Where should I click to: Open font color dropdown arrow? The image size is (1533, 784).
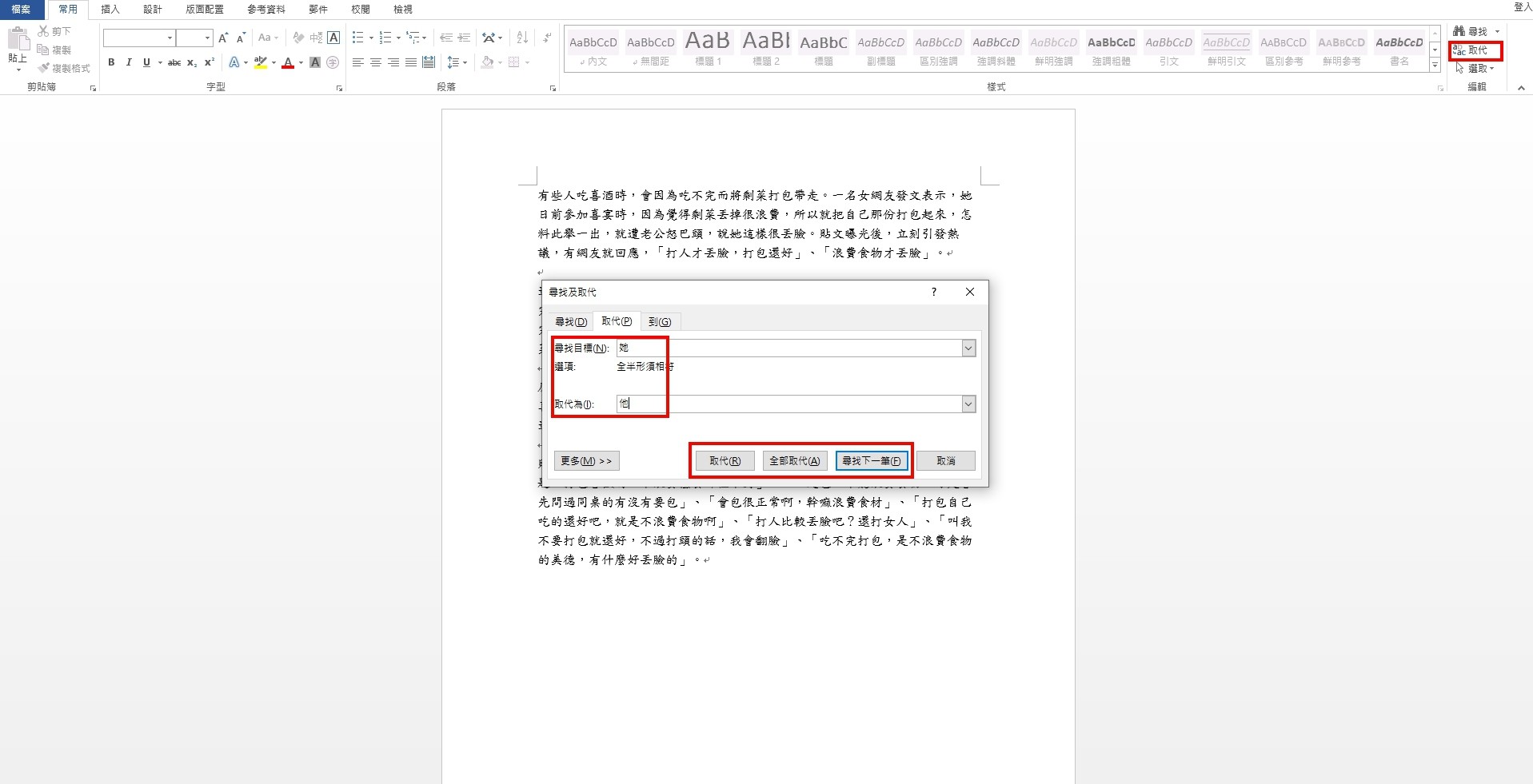coord(301,62)
